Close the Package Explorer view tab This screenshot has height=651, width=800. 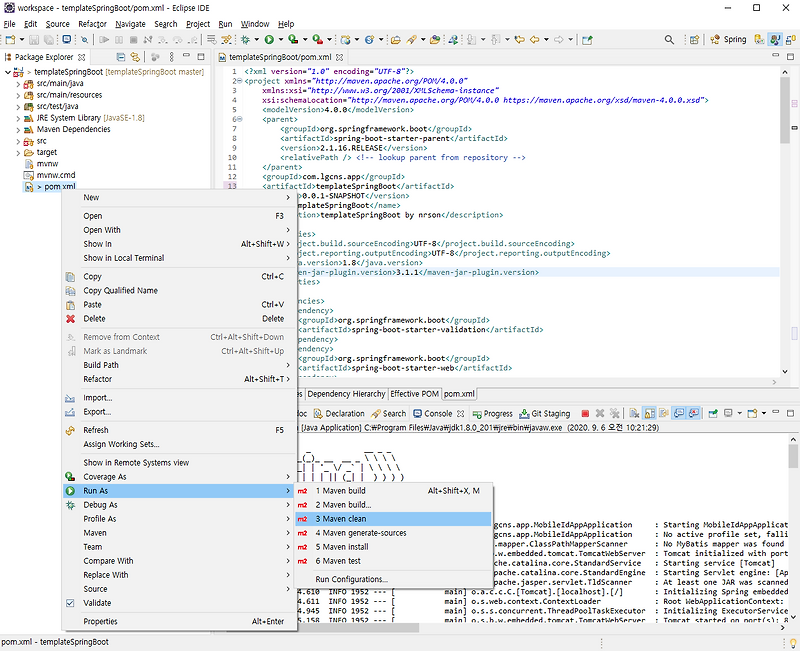click(82, 57)
